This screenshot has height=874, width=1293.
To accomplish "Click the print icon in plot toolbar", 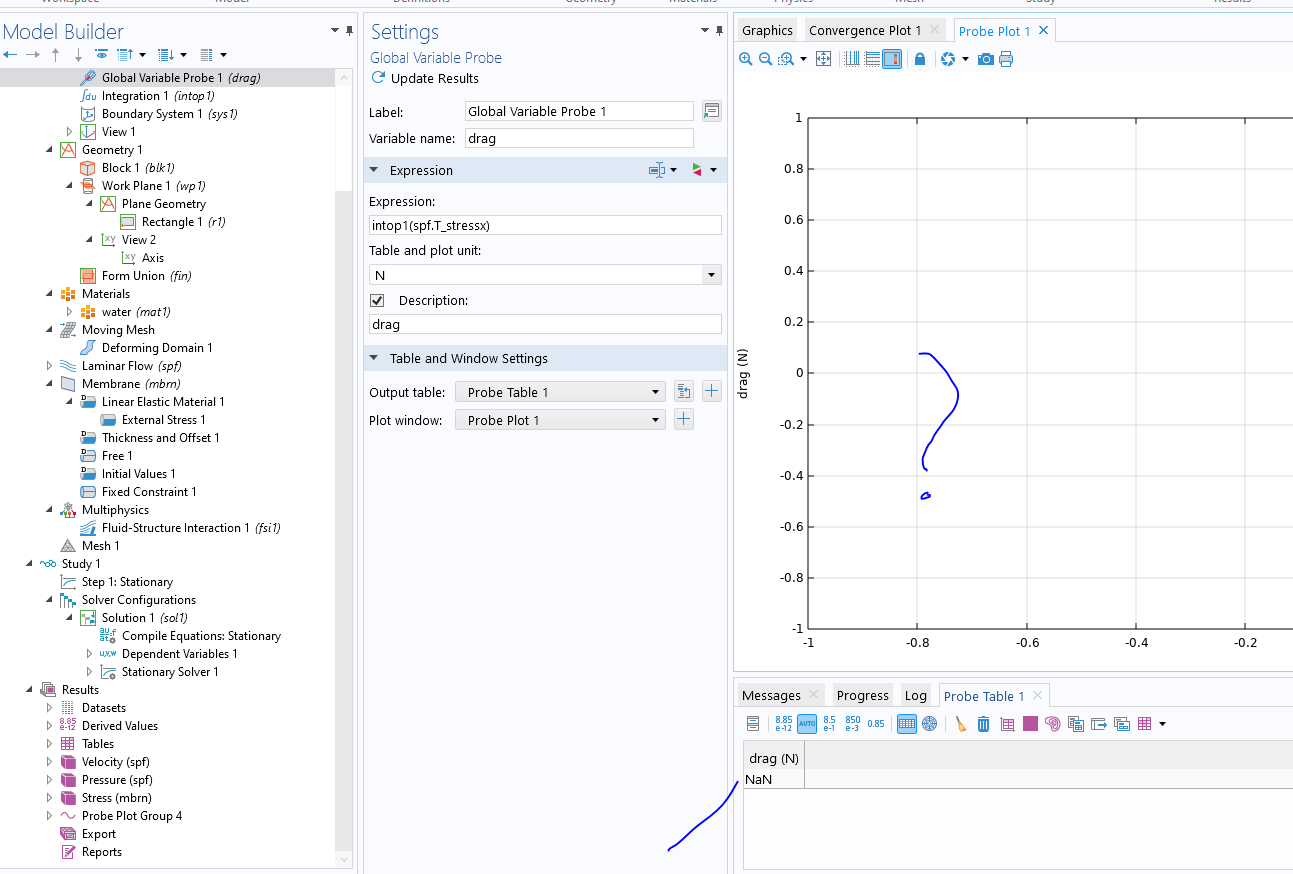I will tap(1006, 59).
